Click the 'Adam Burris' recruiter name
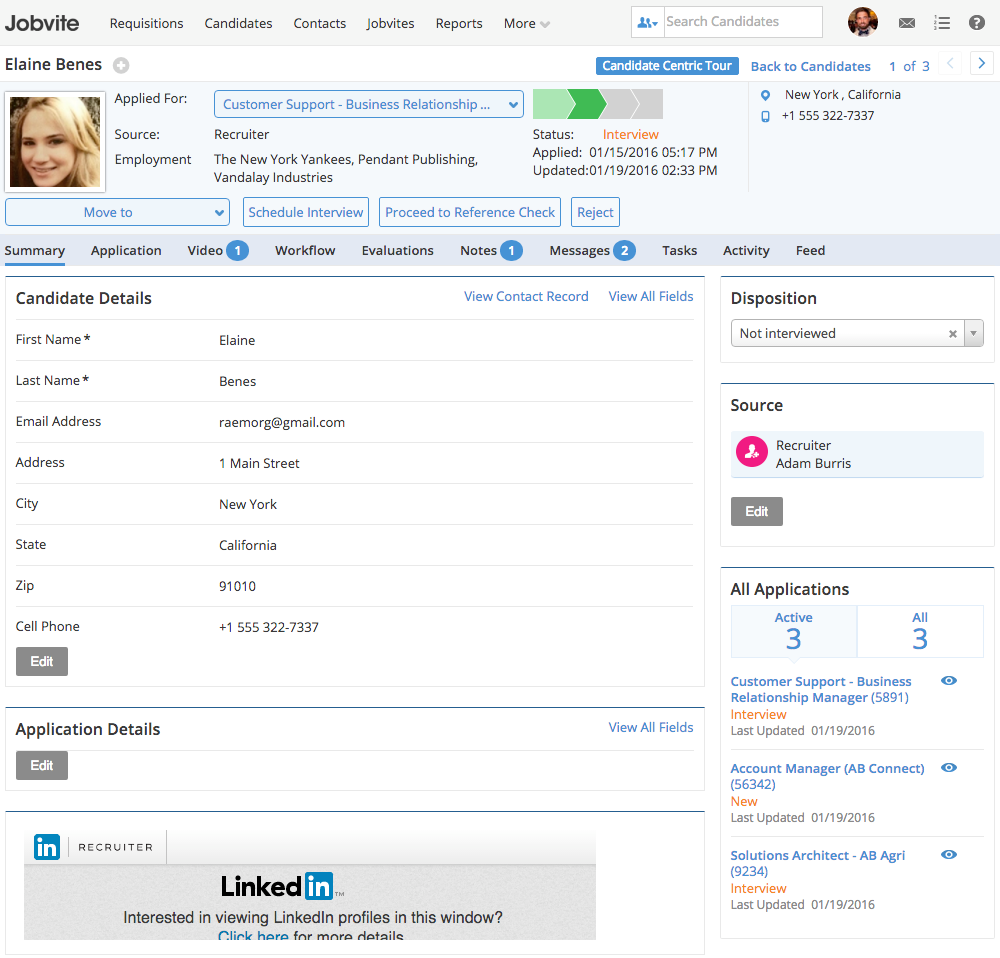This screenshot has width=1000, height=958. tap(813, 464)
